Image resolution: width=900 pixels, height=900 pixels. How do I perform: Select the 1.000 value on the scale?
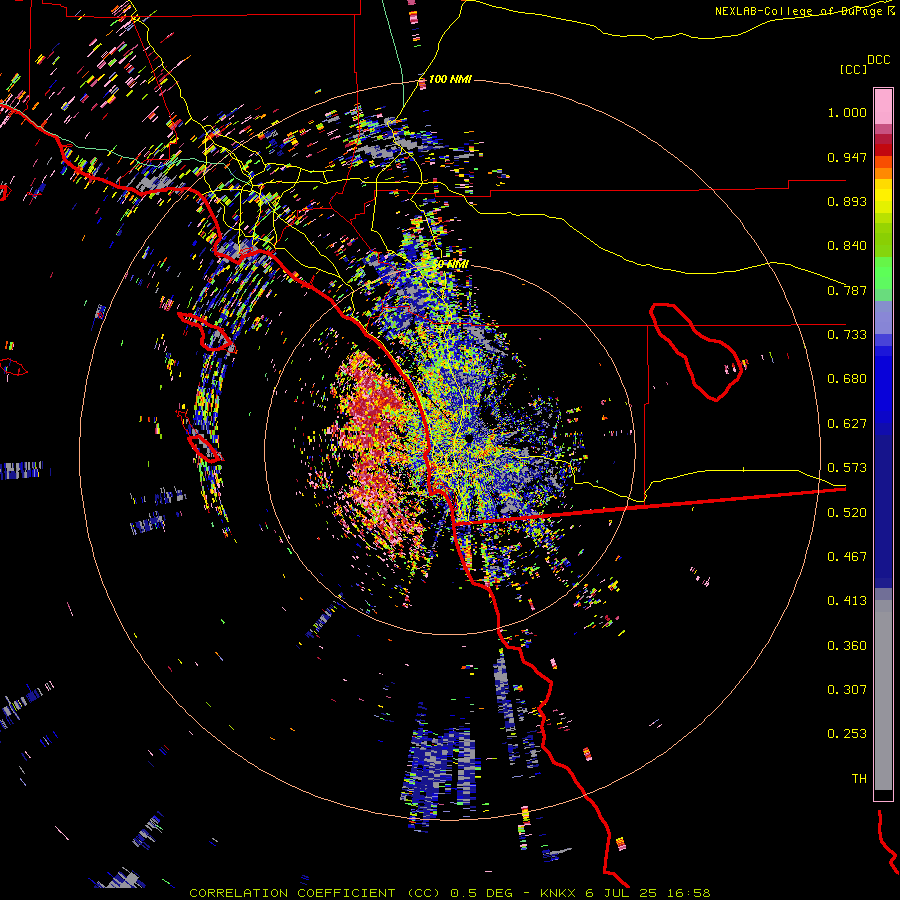point(847,112)
